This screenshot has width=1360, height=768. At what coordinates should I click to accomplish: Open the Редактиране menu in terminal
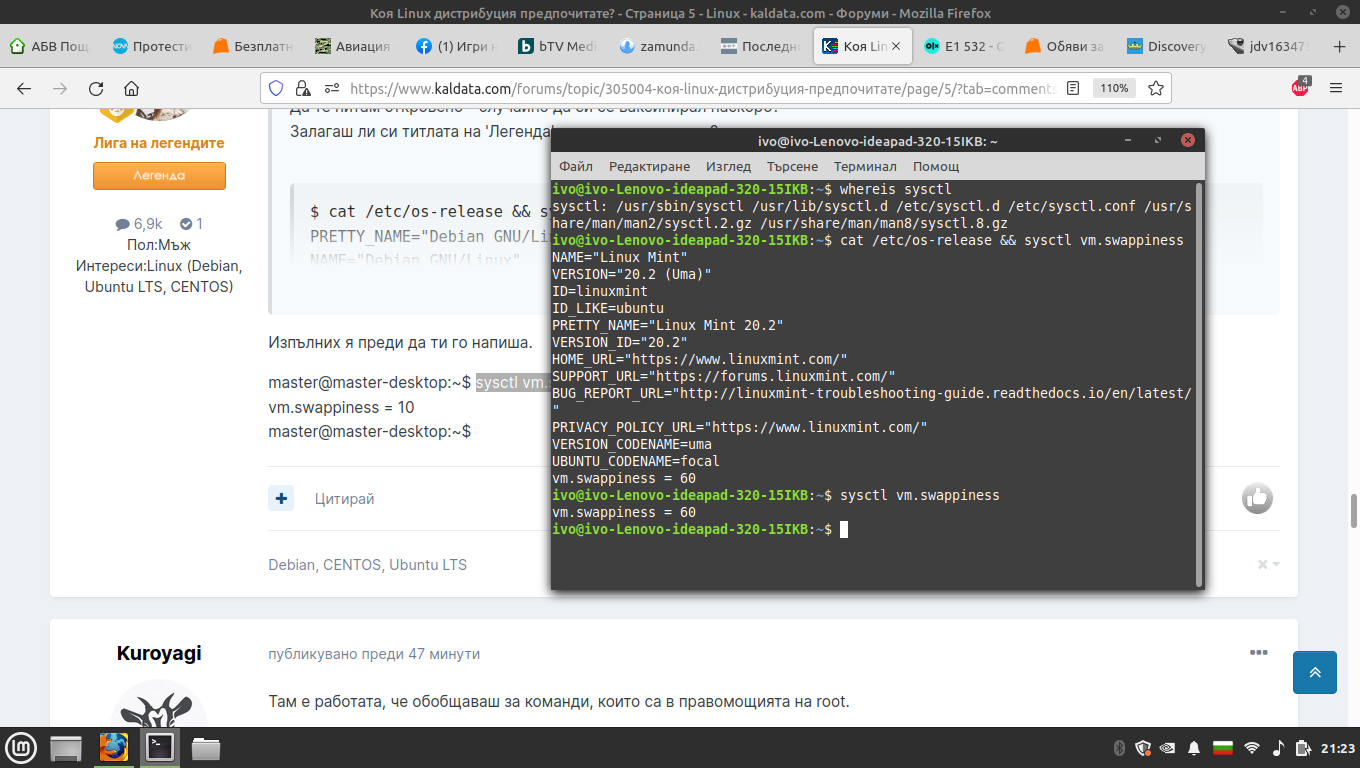649,166
